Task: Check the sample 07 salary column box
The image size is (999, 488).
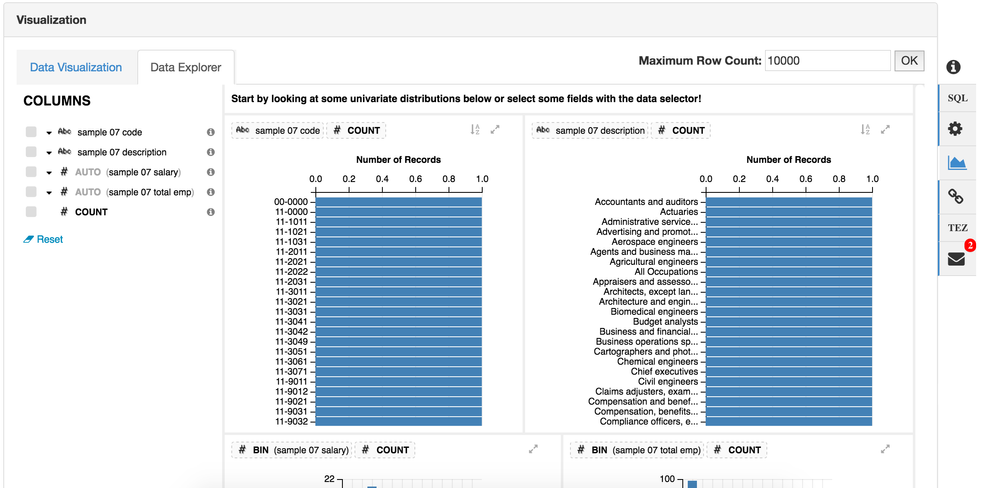Action: (x=31, y=172)
